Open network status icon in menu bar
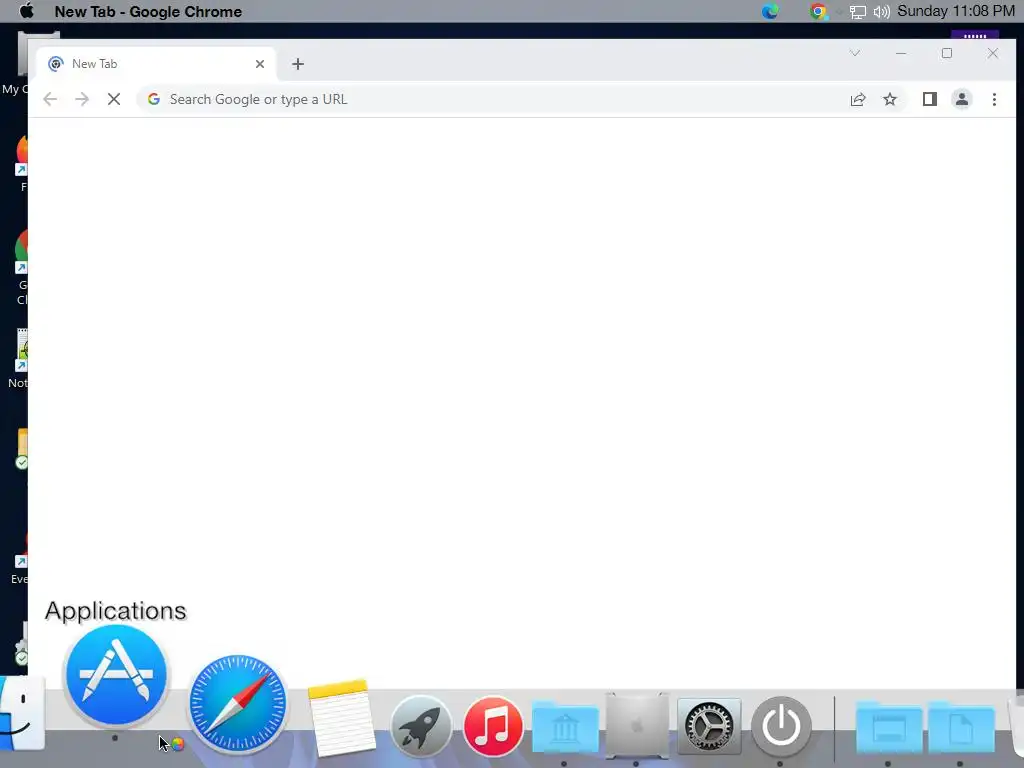This screenshot has width=1024, height=768. coord(857,12)
